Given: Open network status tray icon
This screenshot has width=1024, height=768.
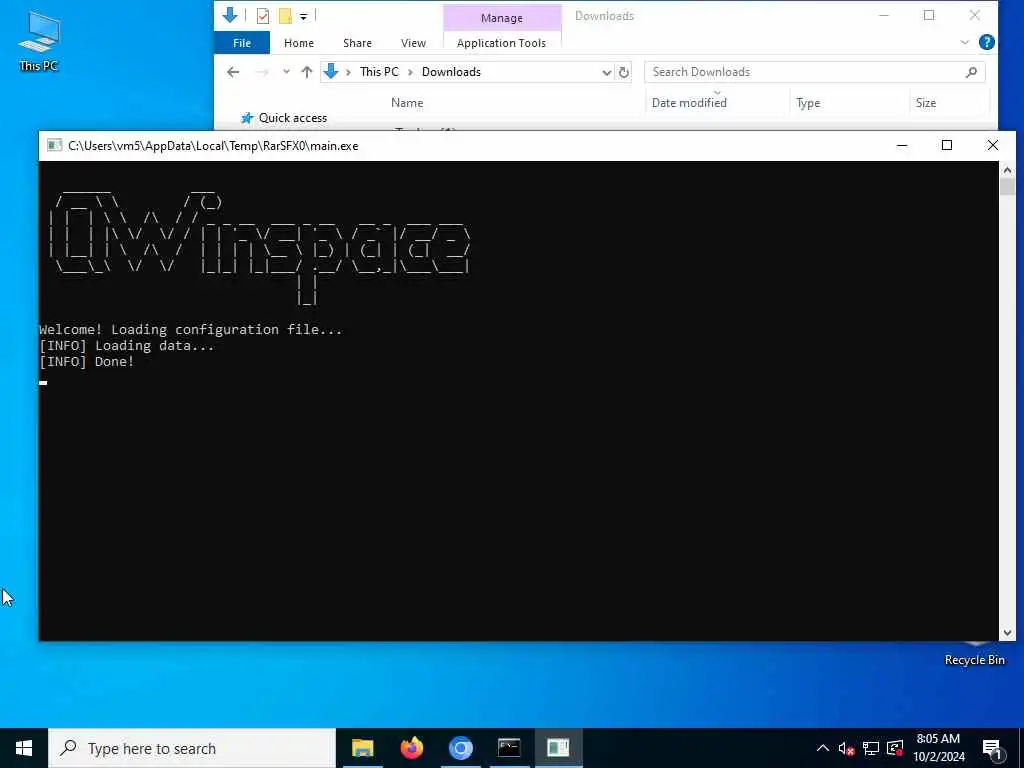Looking at the screenshot, I should tap(871, 748).
